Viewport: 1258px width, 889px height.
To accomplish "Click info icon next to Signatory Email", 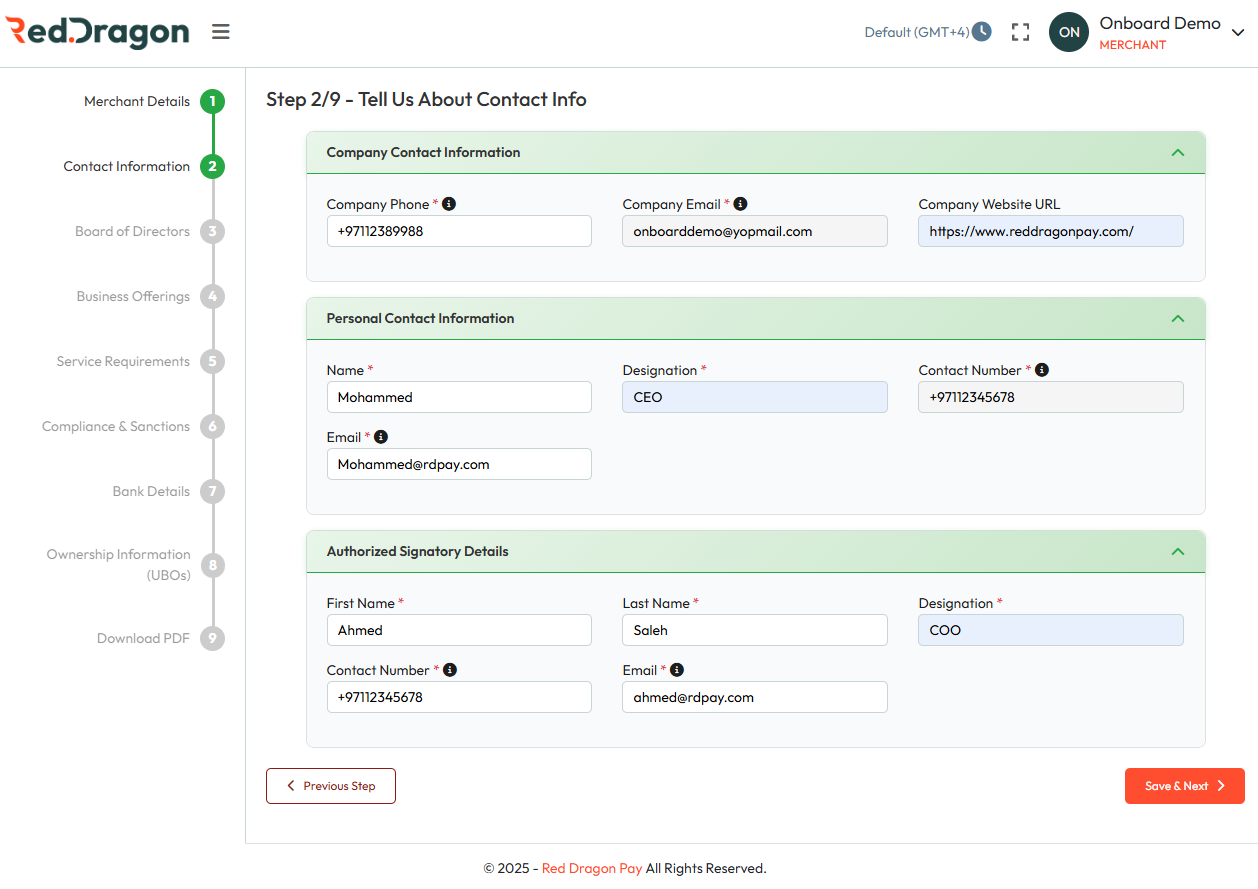I will pos(676,670).
